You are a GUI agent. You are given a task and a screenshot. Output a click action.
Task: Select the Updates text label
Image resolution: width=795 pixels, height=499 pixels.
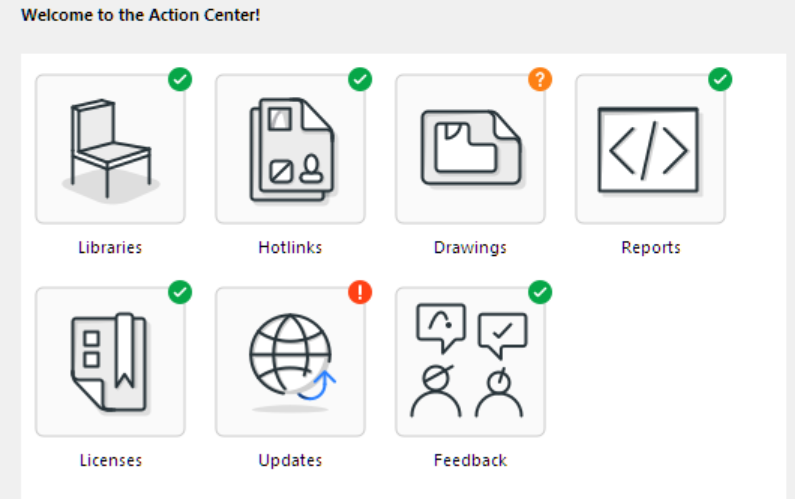click(290, 461)
